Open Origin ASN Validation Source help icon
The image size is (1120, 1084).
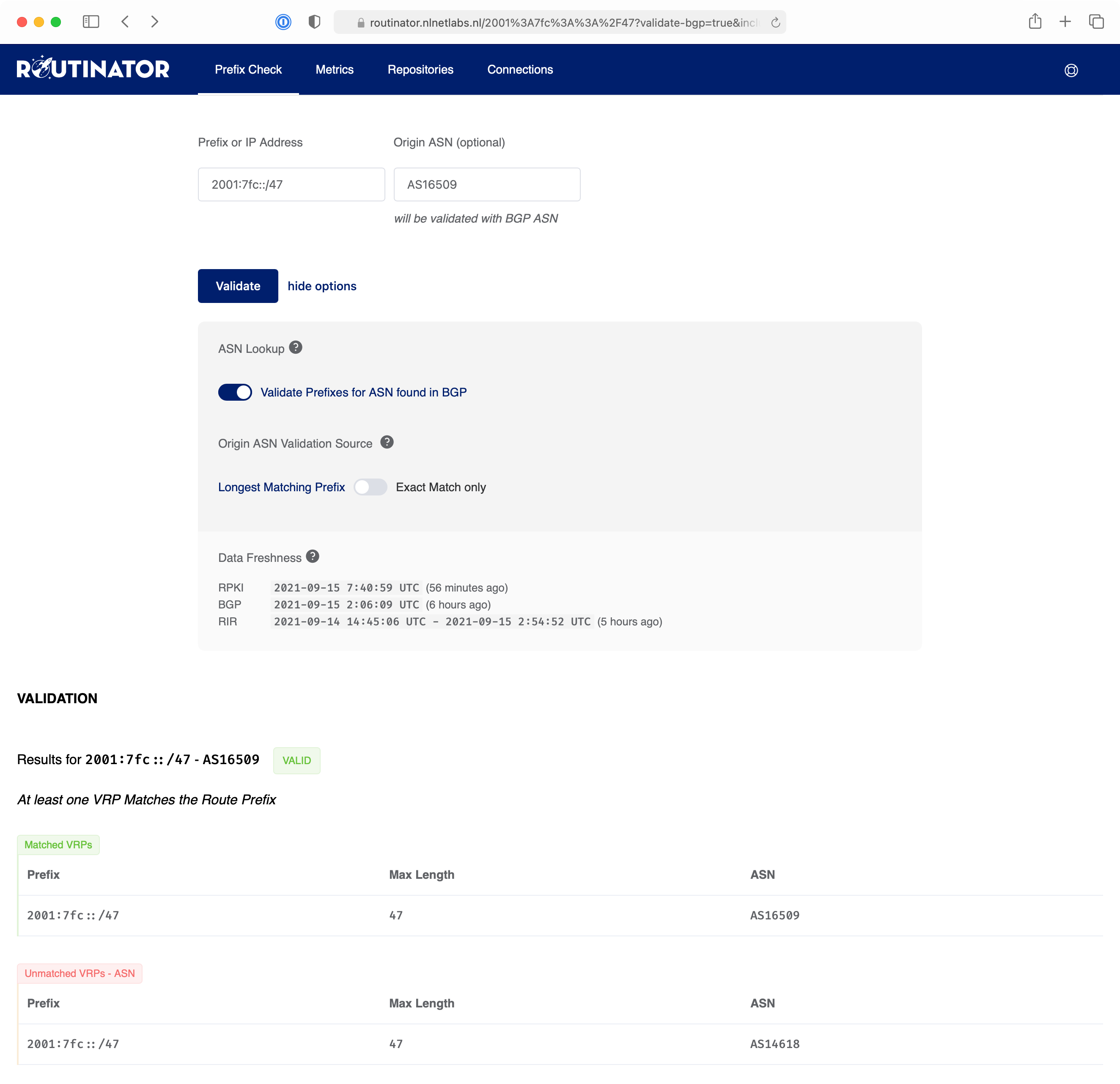pyautogui.click(x=387, y=443)
